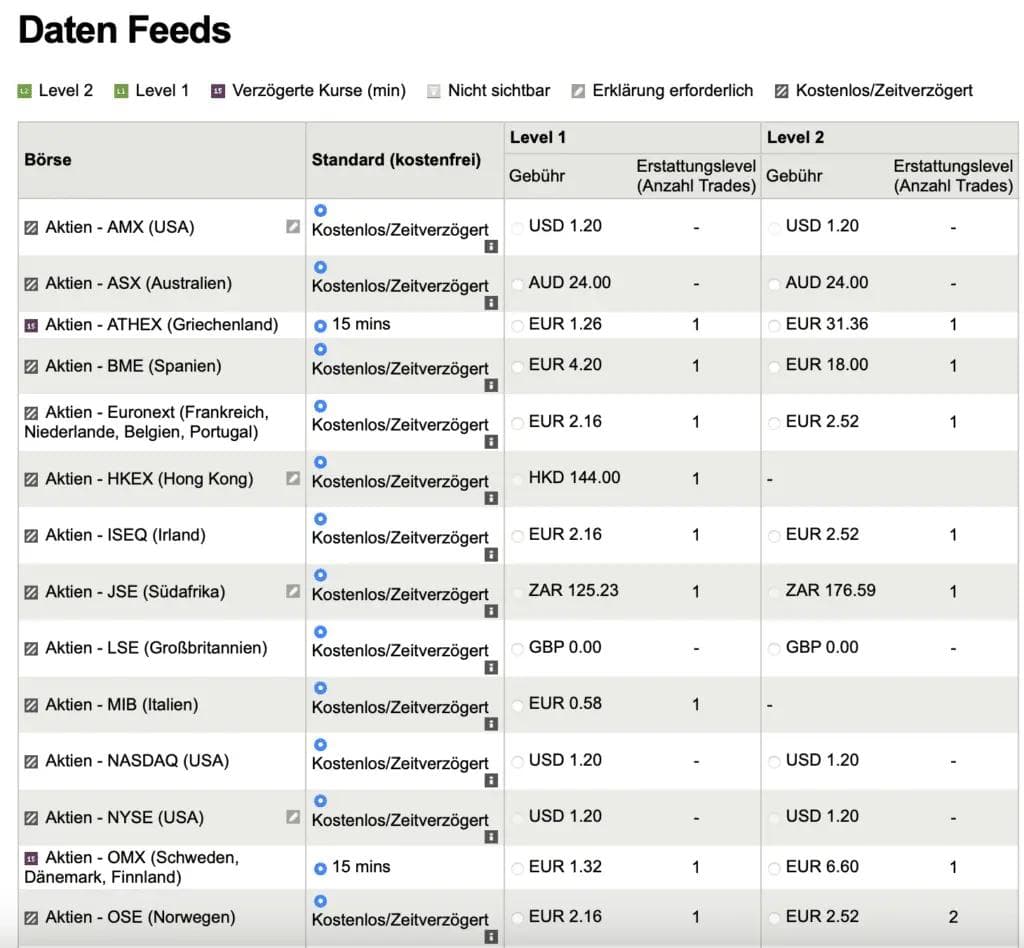Click the Standard (kostenfrei) column header
The image size is (1024, 948).
[396, 160]
